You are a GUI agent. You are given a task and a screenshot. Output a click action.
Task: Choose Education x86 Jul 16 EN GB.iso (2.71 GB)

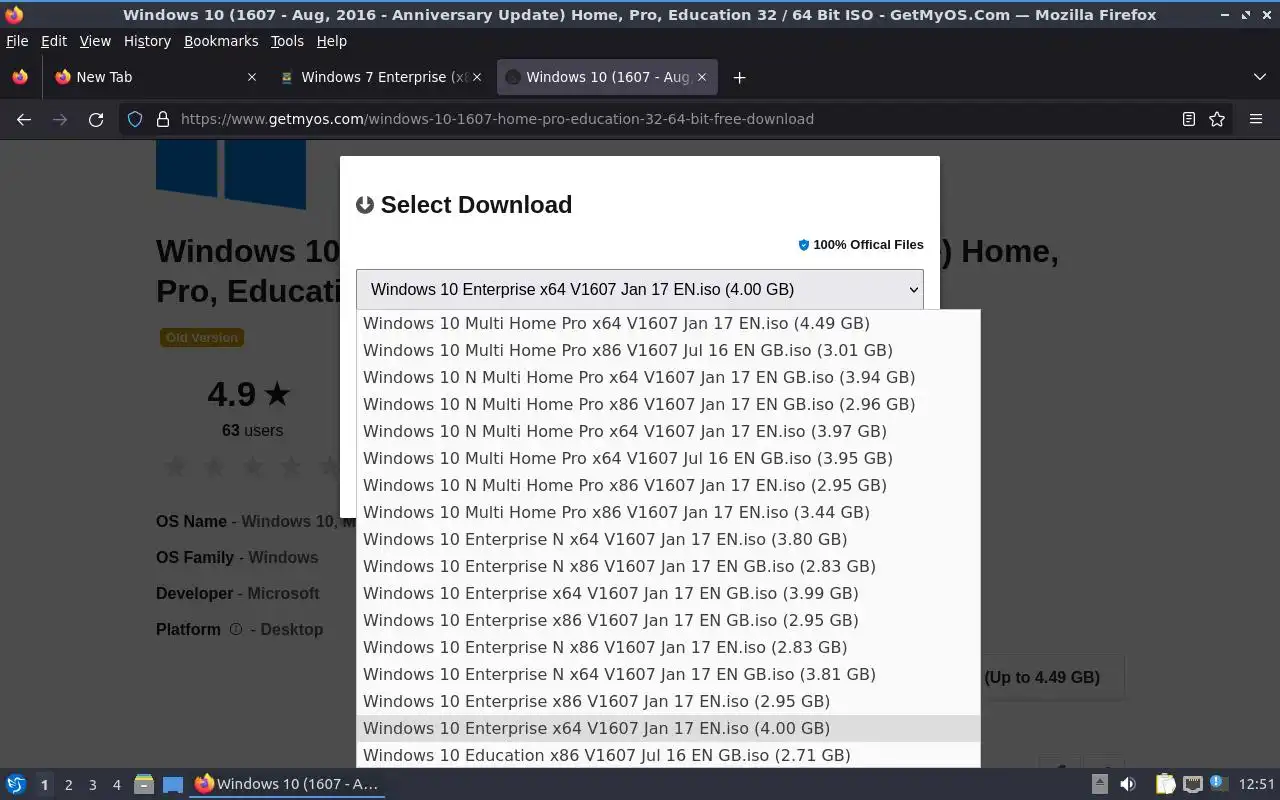[x=668, y=755]
